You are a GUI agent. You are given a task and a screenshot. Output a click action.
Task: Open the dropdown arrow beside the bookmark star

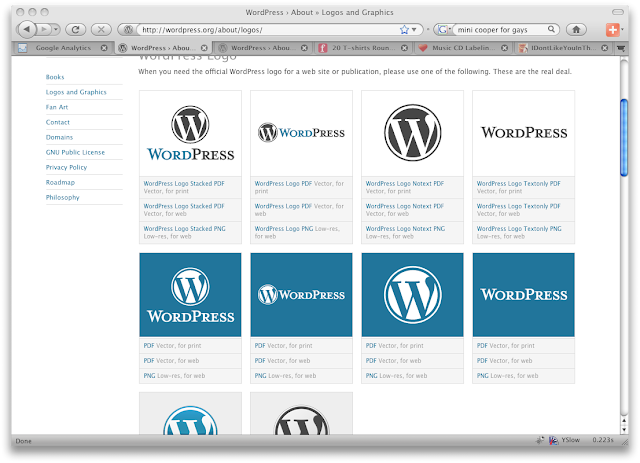414,29
